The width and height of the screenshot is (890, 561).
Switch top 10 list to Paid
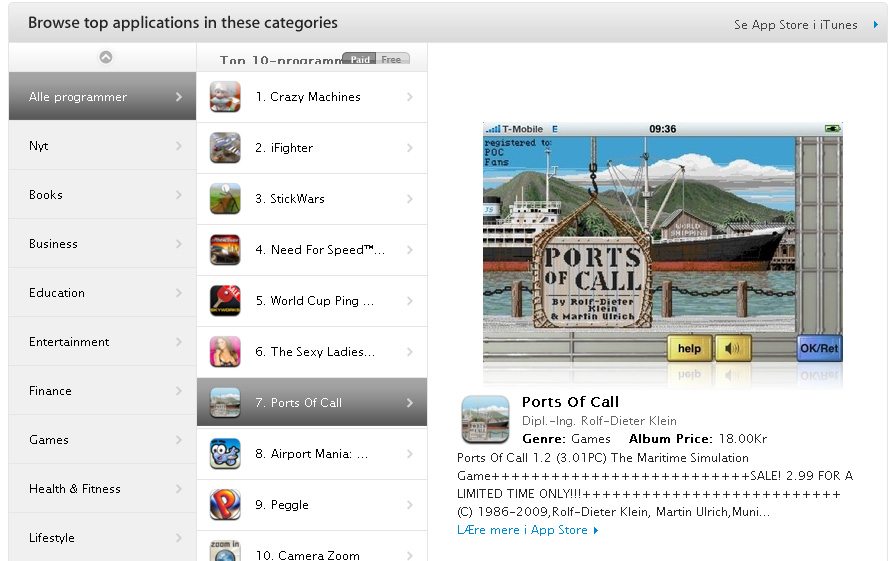coord(360,59)
